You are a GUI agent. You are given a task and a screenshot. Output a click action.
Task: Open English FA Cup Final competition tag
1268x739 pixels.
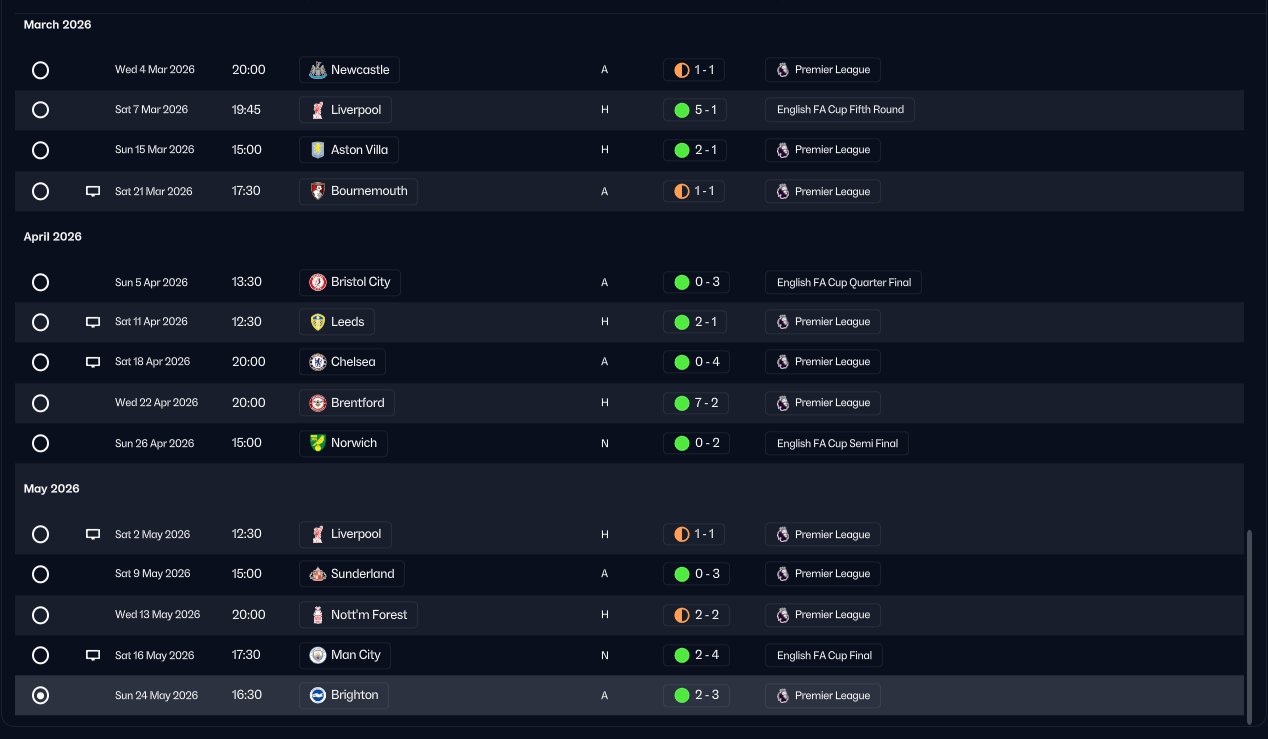[x=824, y=656]
